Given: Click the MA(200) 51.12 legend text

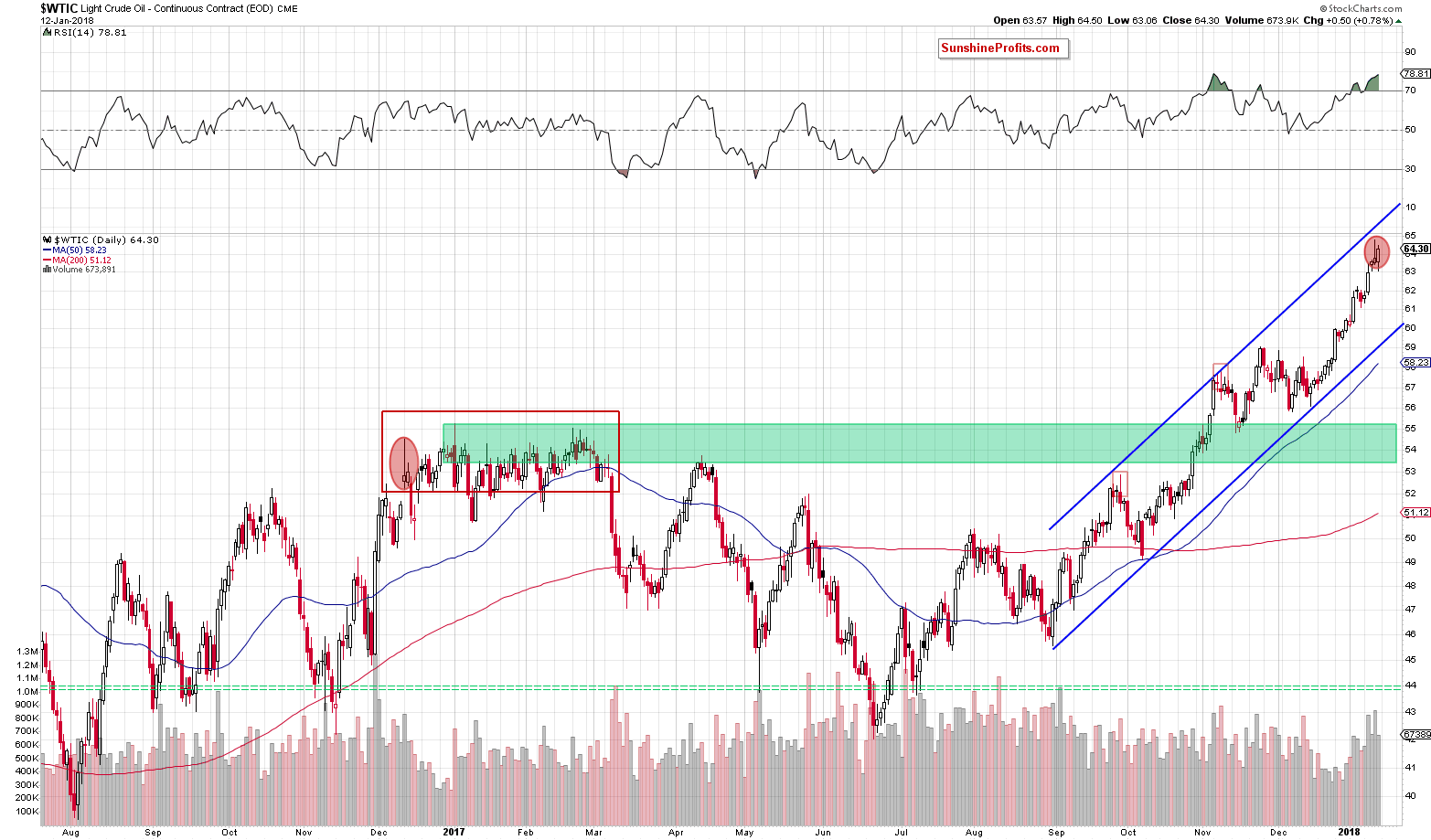Looking at the screenshot, I should pos(82,261).
